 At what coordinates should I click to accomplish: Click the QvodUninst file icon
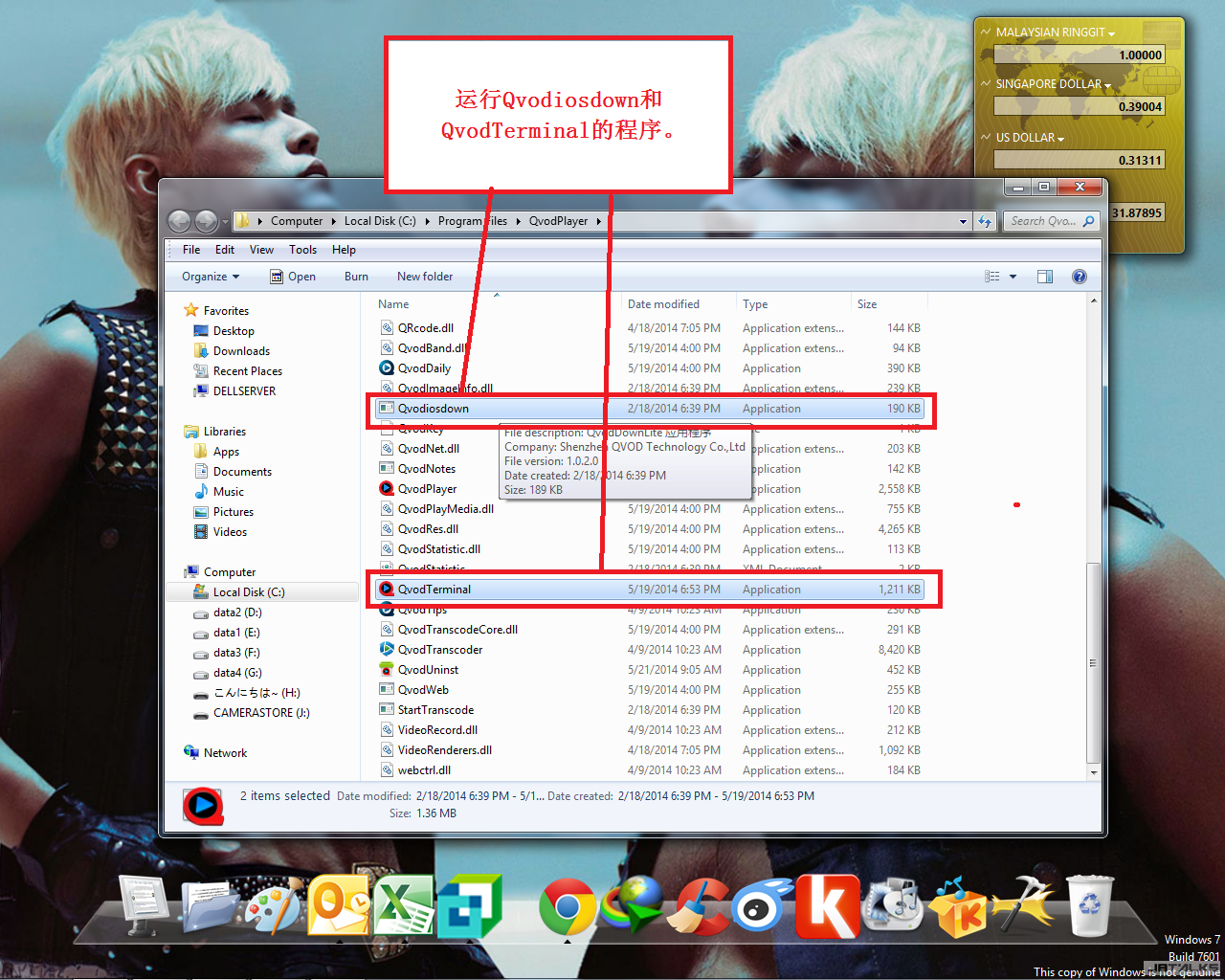coord(387,670)
